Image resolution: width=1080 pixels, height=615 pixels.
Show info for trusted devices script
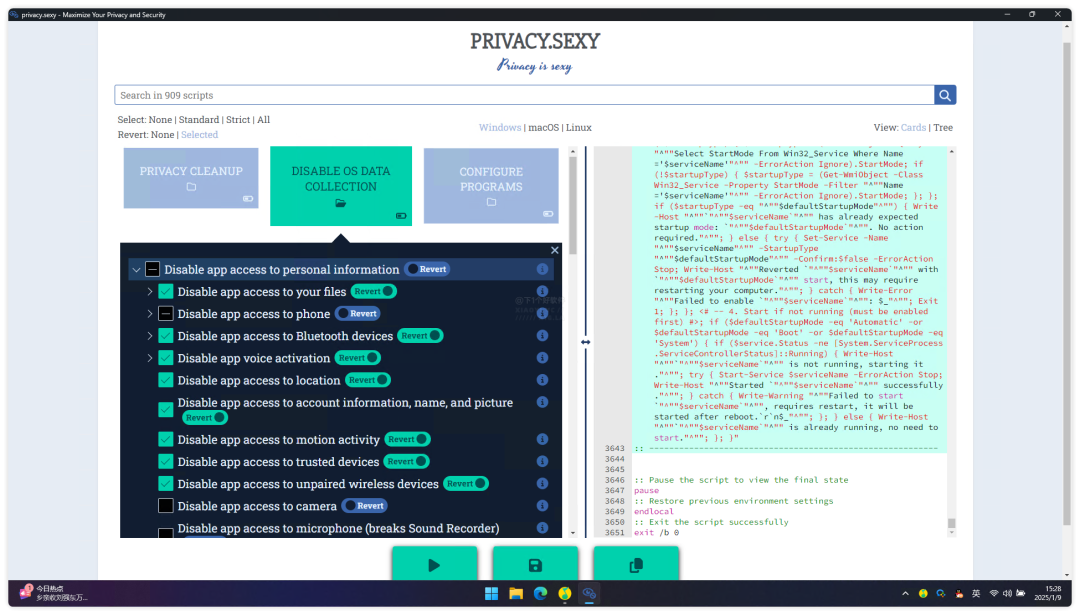coord(542,461)
